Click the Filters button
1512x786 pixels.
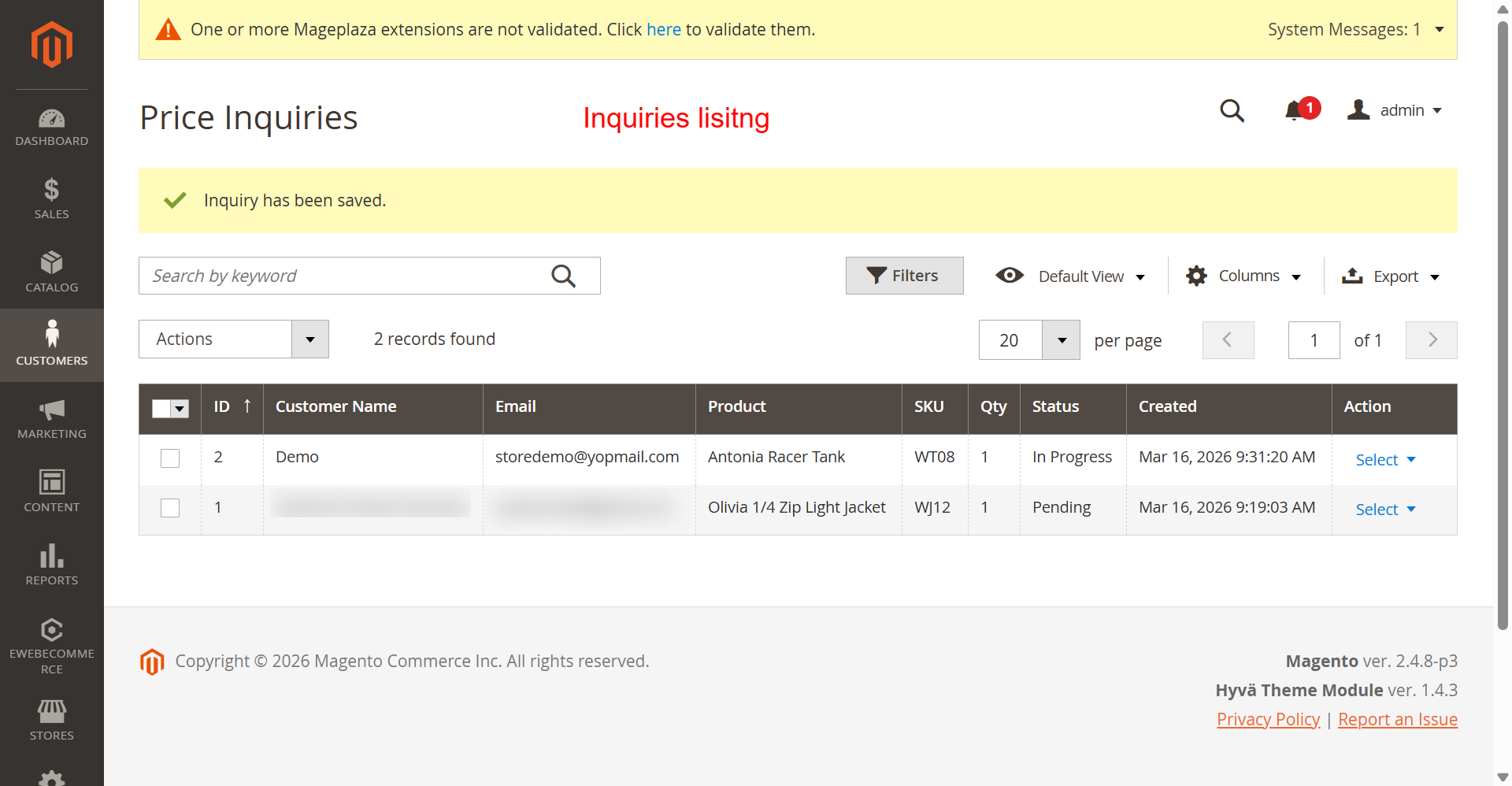point(904,276)
